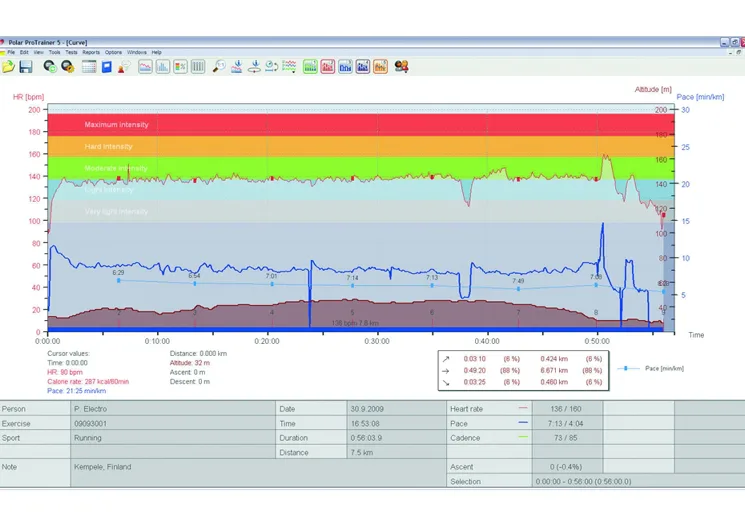The width and height of the screenshot is (745, 527).
Task: Click the blue diary book icon
Action: click(x=107, y=67)
